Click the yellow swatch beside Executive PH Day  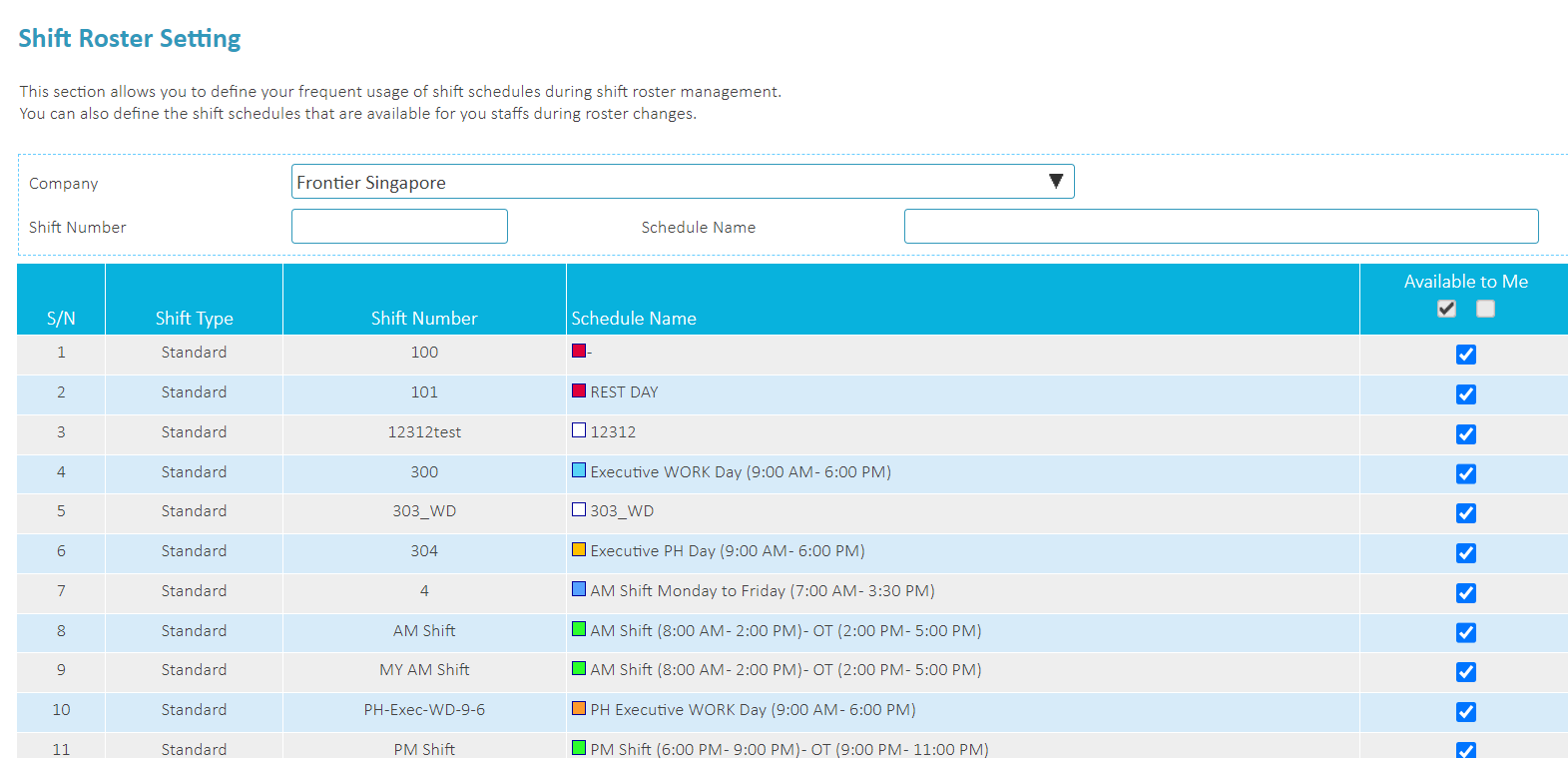579,549
